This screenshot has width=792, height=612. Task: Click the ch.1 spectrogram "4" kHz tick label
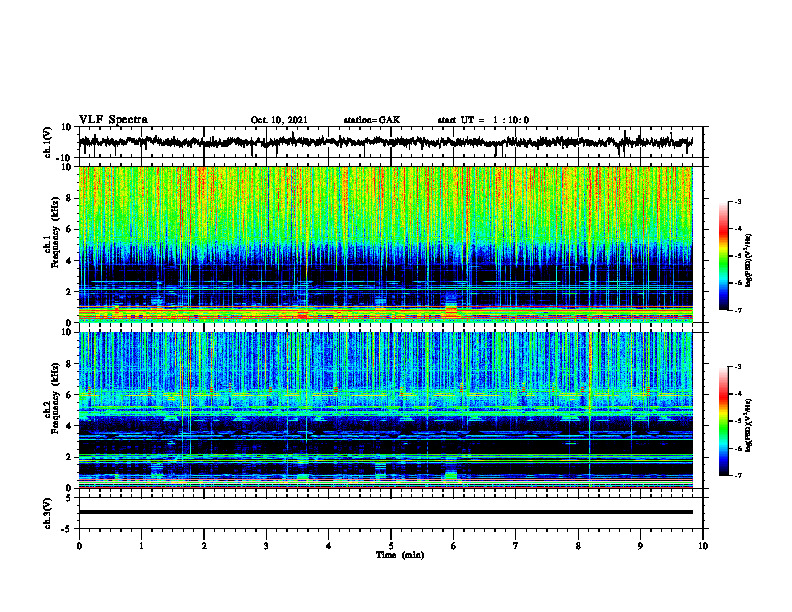[69, 261]
